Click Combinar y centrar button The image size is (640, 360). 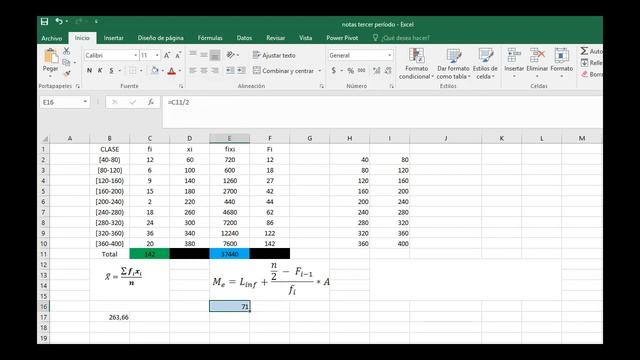(283, 71)
